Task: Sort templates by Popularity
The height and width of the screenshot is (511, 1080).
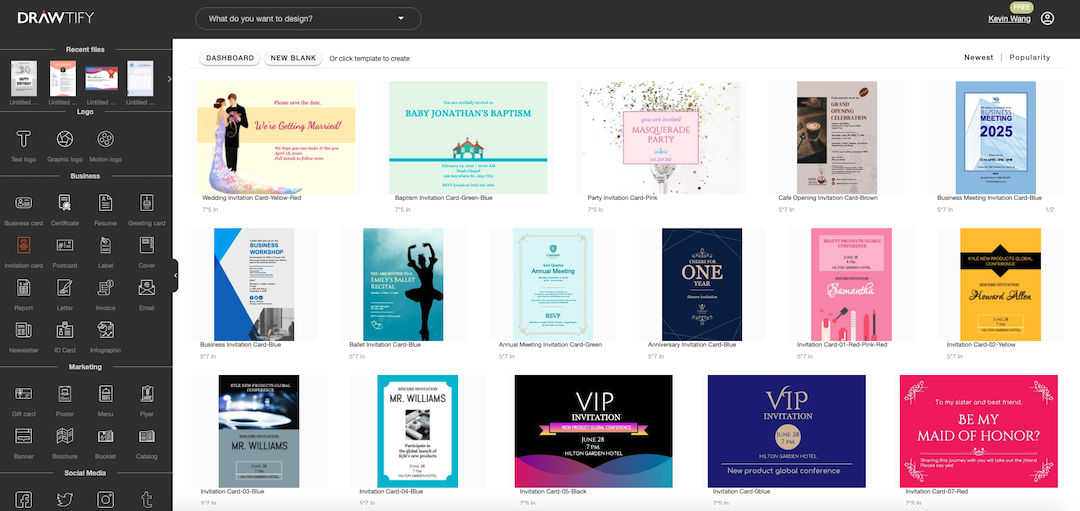Action: pos(1029,58)
